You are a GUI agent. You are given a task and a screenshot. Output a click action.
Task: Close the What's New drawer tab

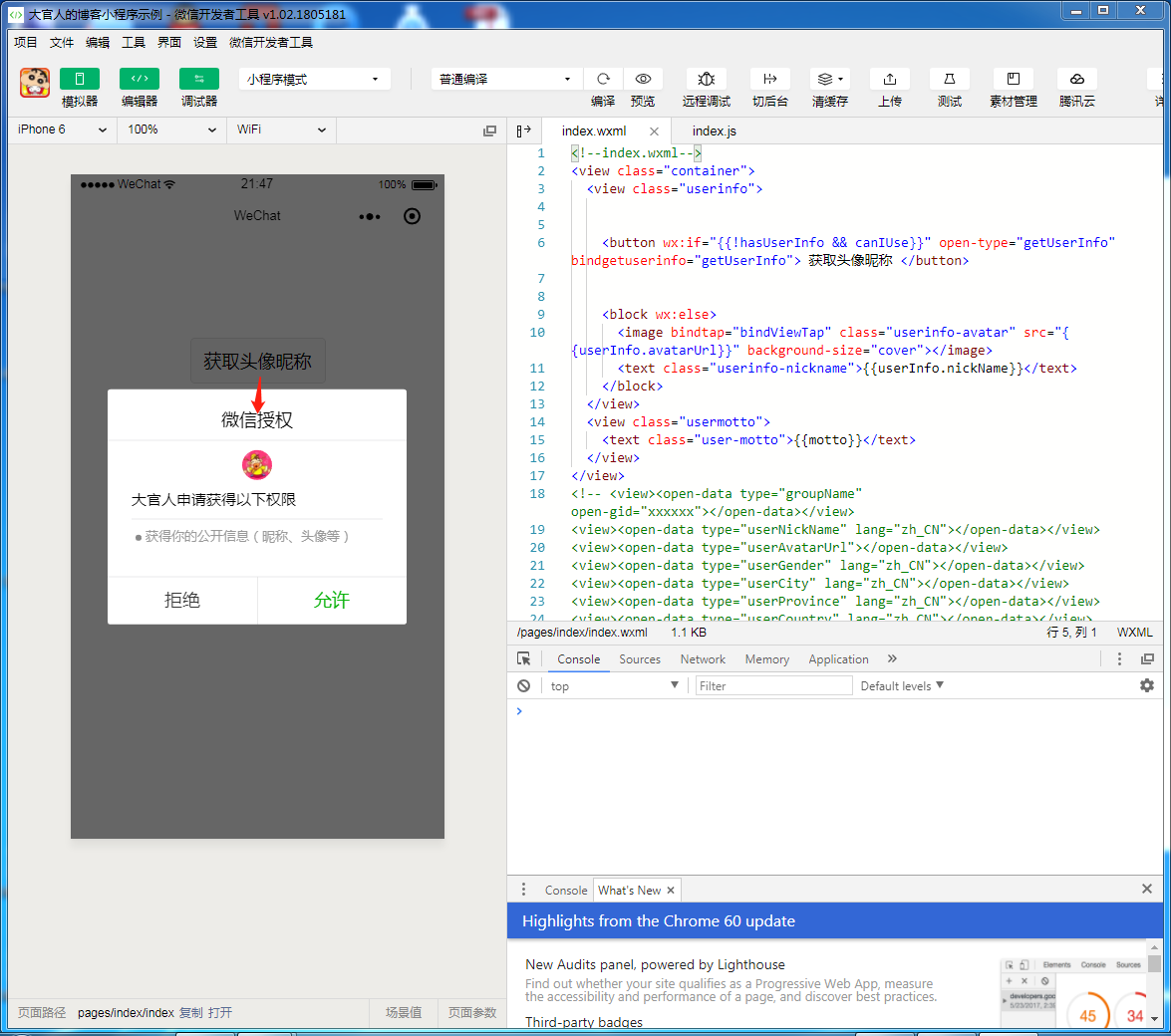click(671, 890)
